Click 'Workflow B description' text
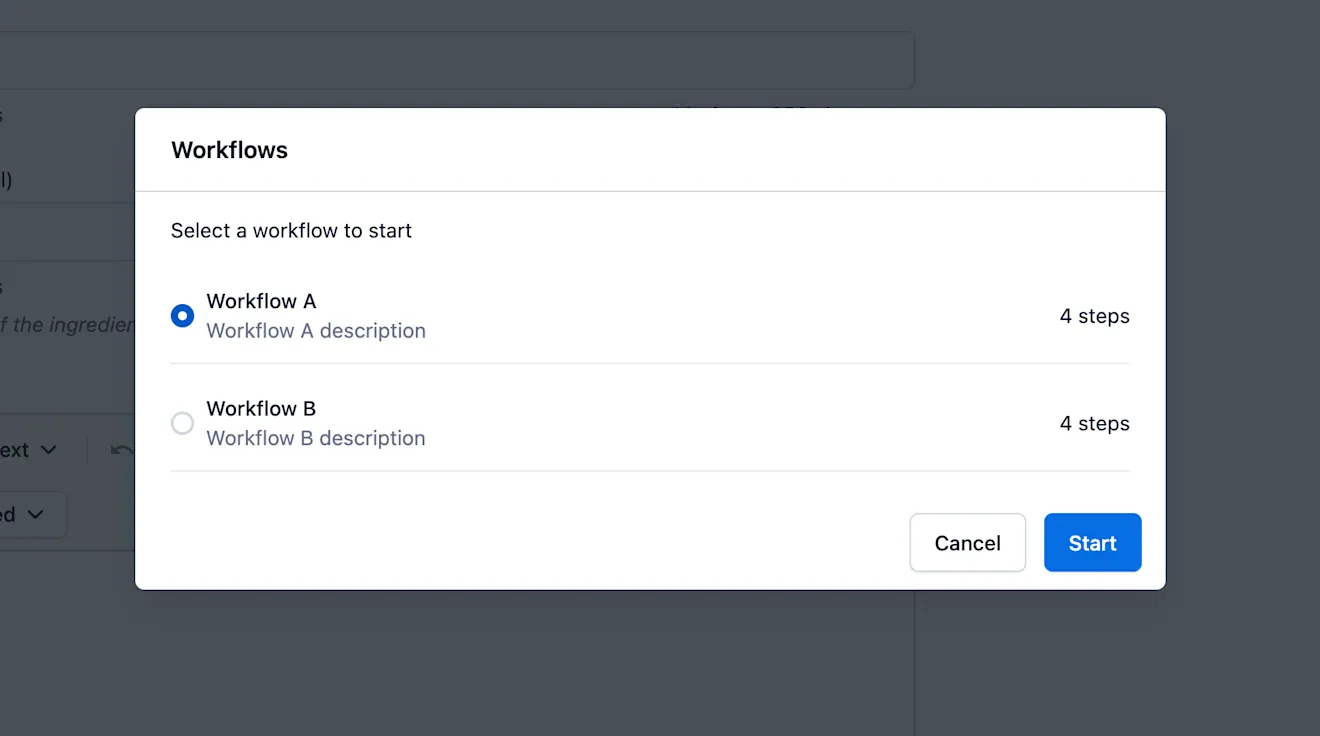 pyautogui.click(x=316, y=438)
